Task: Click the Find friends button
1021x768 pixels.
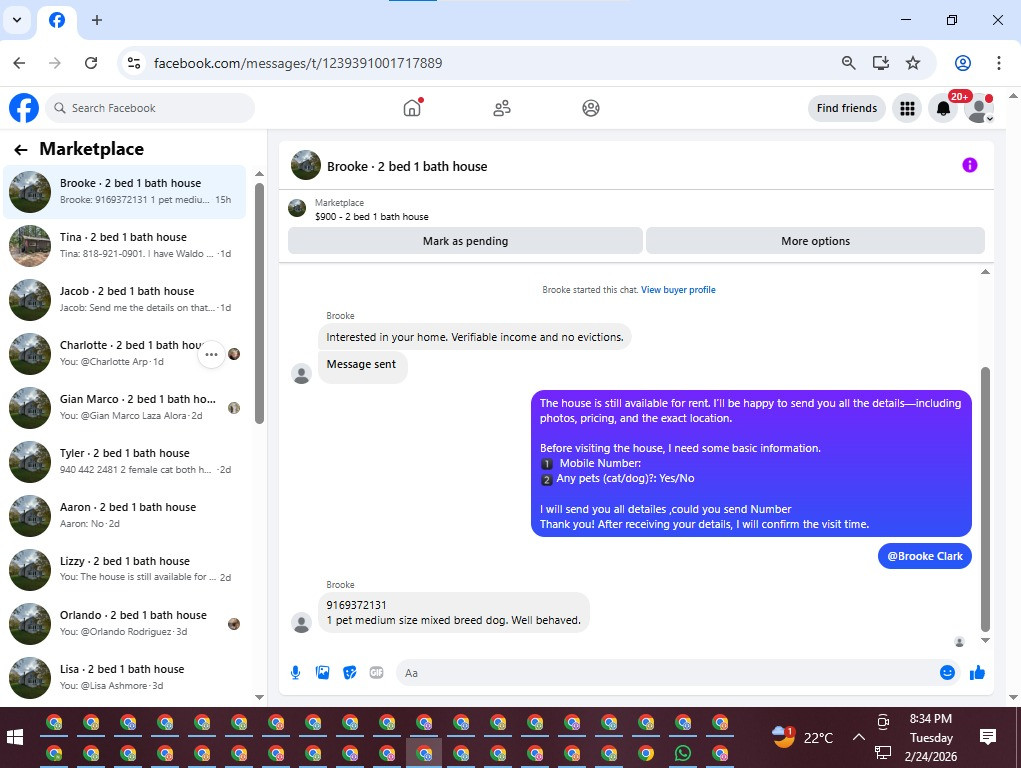Action: coord(846,108)
